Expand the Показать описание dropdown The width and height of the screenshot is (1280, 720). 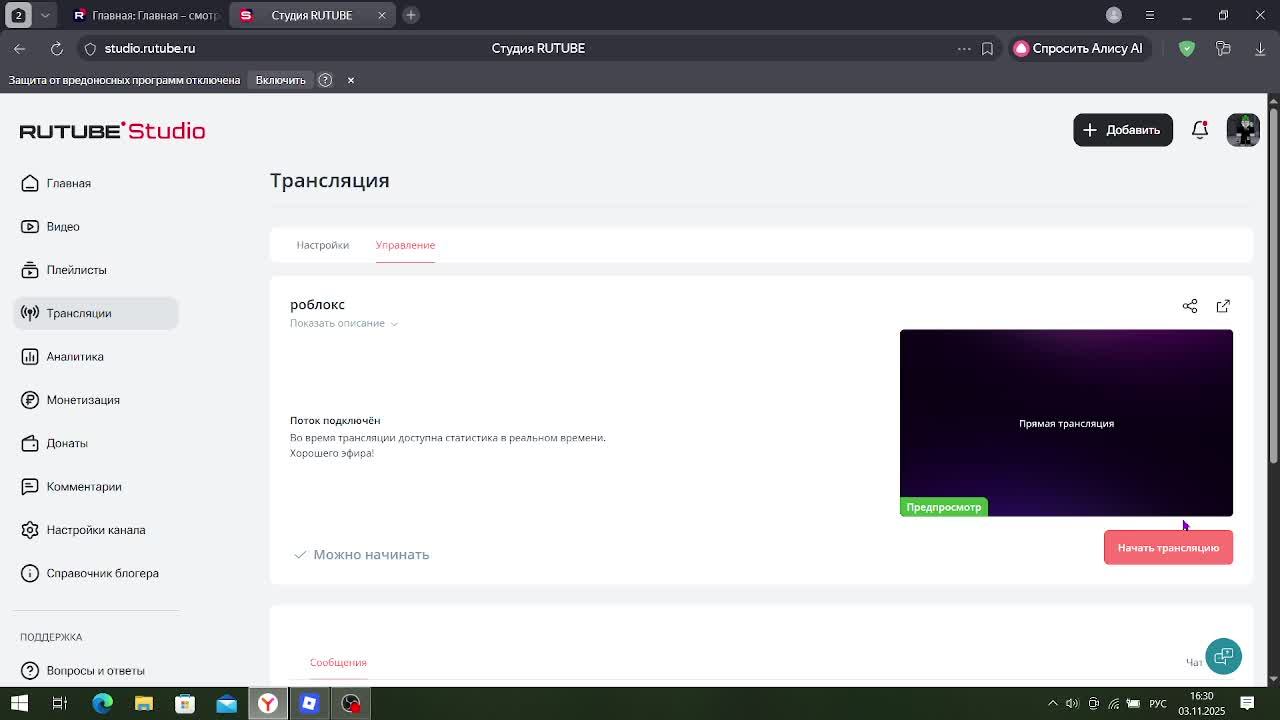(x=344, y=323)
